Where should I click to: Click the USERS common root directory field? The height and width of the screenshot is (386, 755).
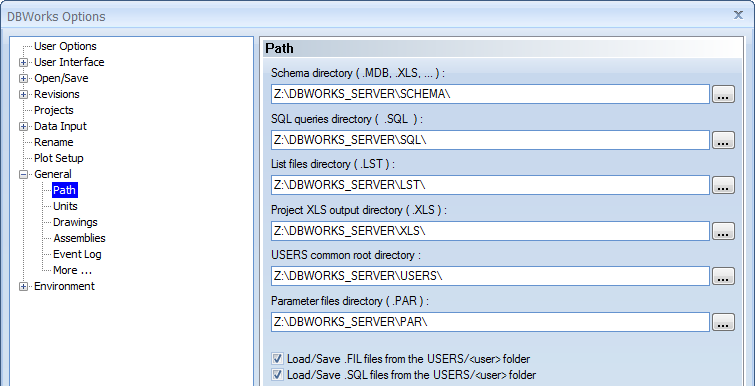click(x=490, y=276)
